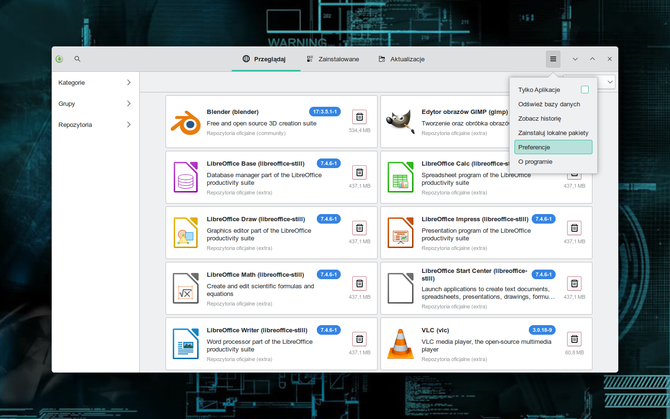
Task: Switch to the Zainstalowane tab
Action: point(333,59)
